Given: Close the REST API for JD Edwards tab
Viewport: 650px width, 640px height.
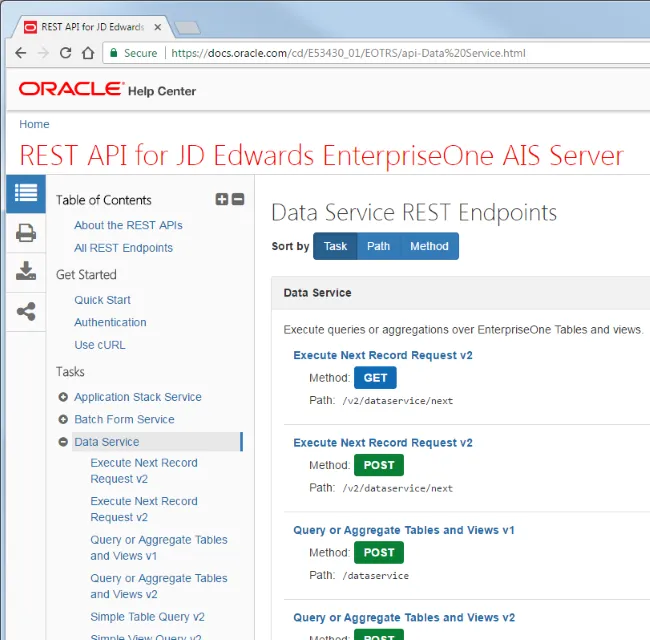Looking at the screenshot, I should click(158, 27).
